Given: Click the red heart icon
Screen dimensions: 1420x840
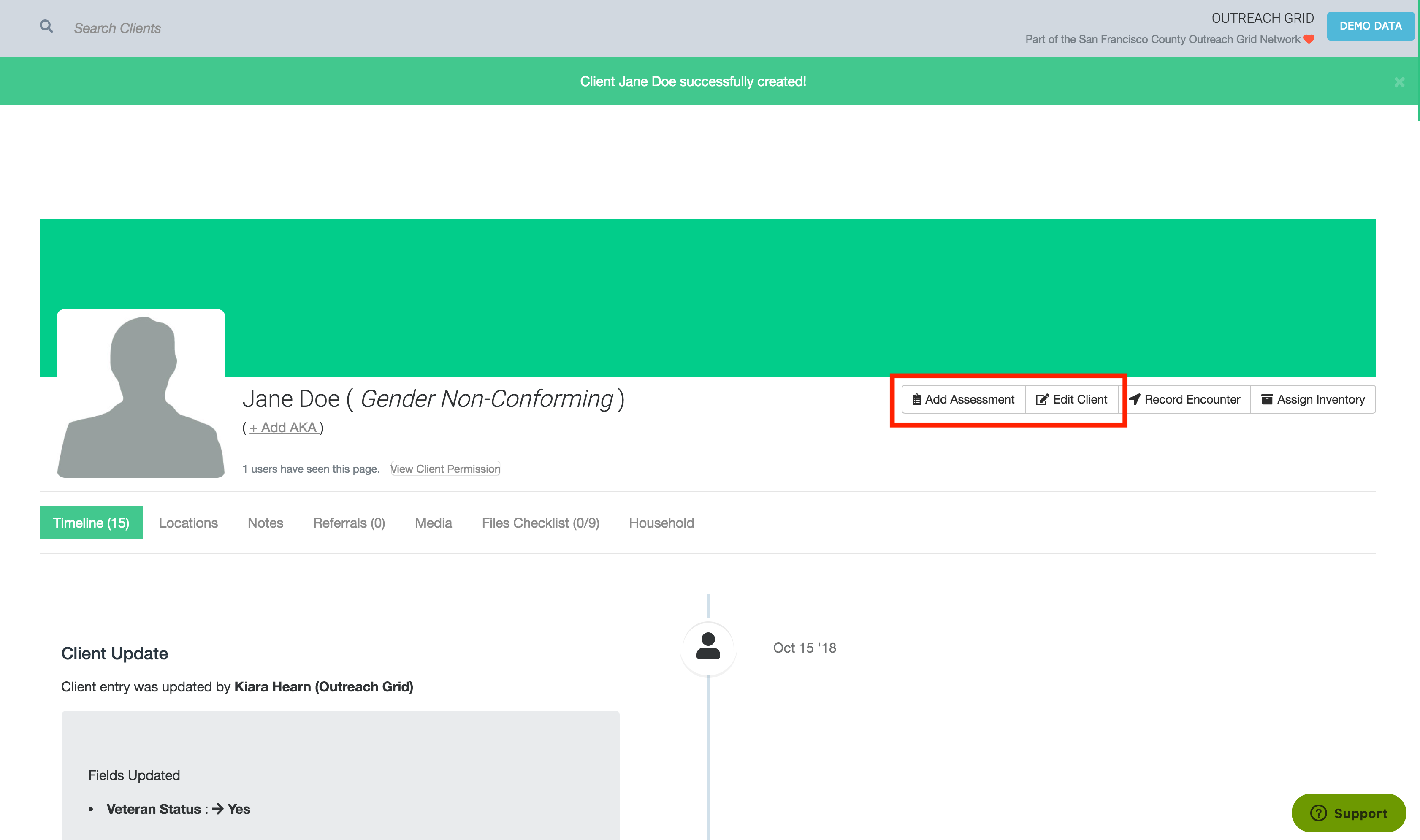Looking at the screenshot, I should tap(1309, 39).
